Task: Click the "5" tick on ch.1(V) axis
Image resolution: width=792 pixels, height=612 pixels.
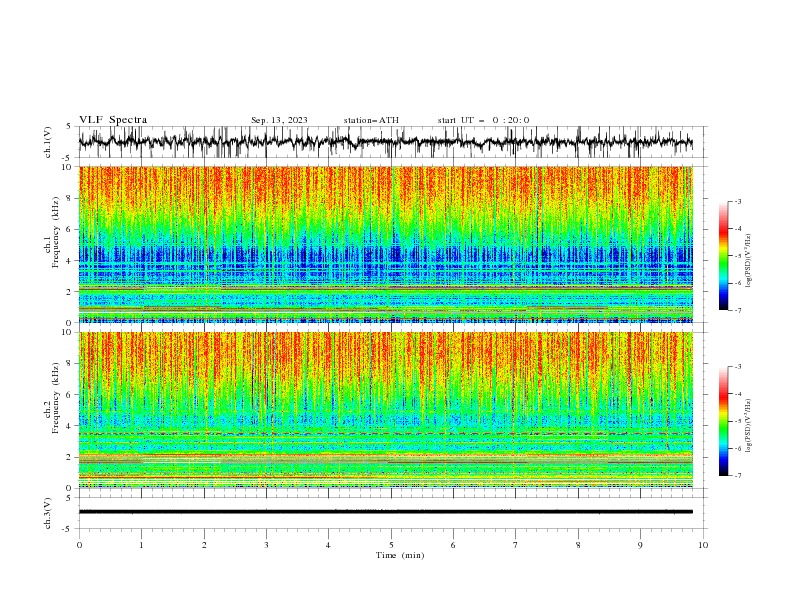Action: point(69,127)
